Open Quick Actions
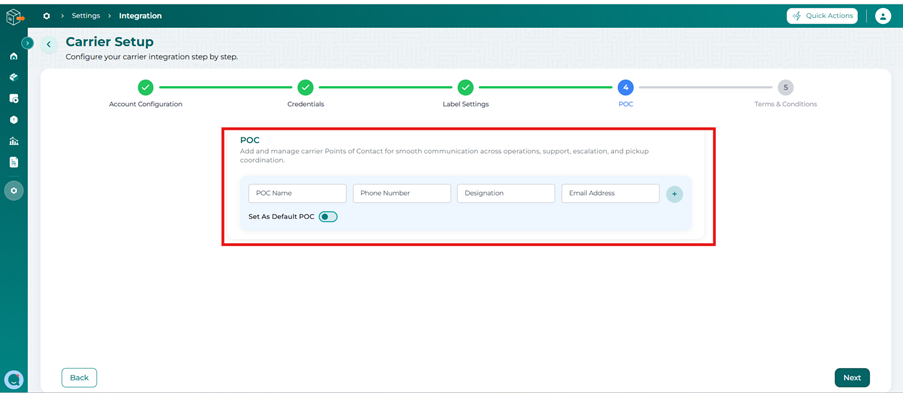 tap(822, 16)
